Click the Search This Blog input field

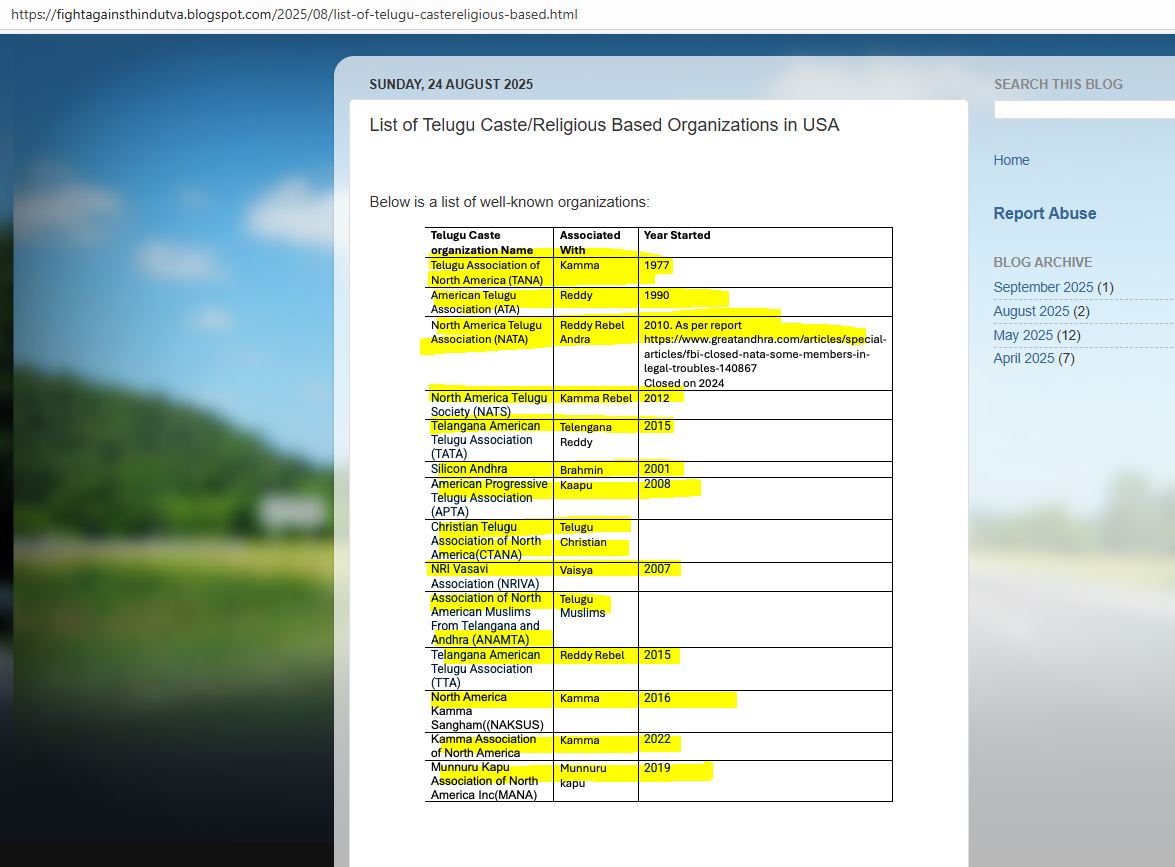pyautogui.click(x=1084, y=110)
